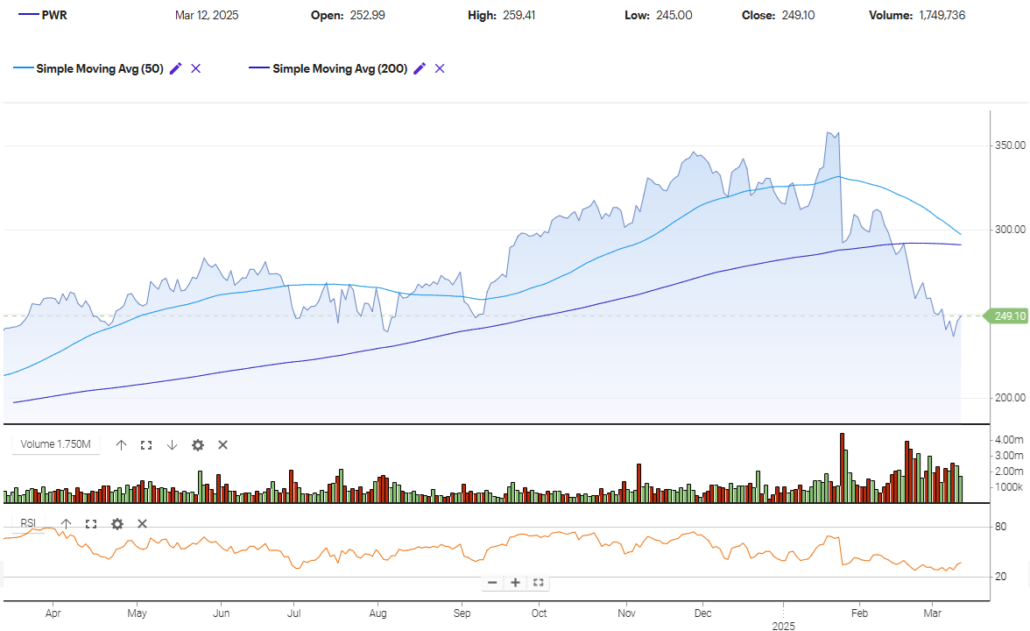Open RSI indicator settings gear
Image resolution: width=1030 pixels, height=631 pixels.
117,523
